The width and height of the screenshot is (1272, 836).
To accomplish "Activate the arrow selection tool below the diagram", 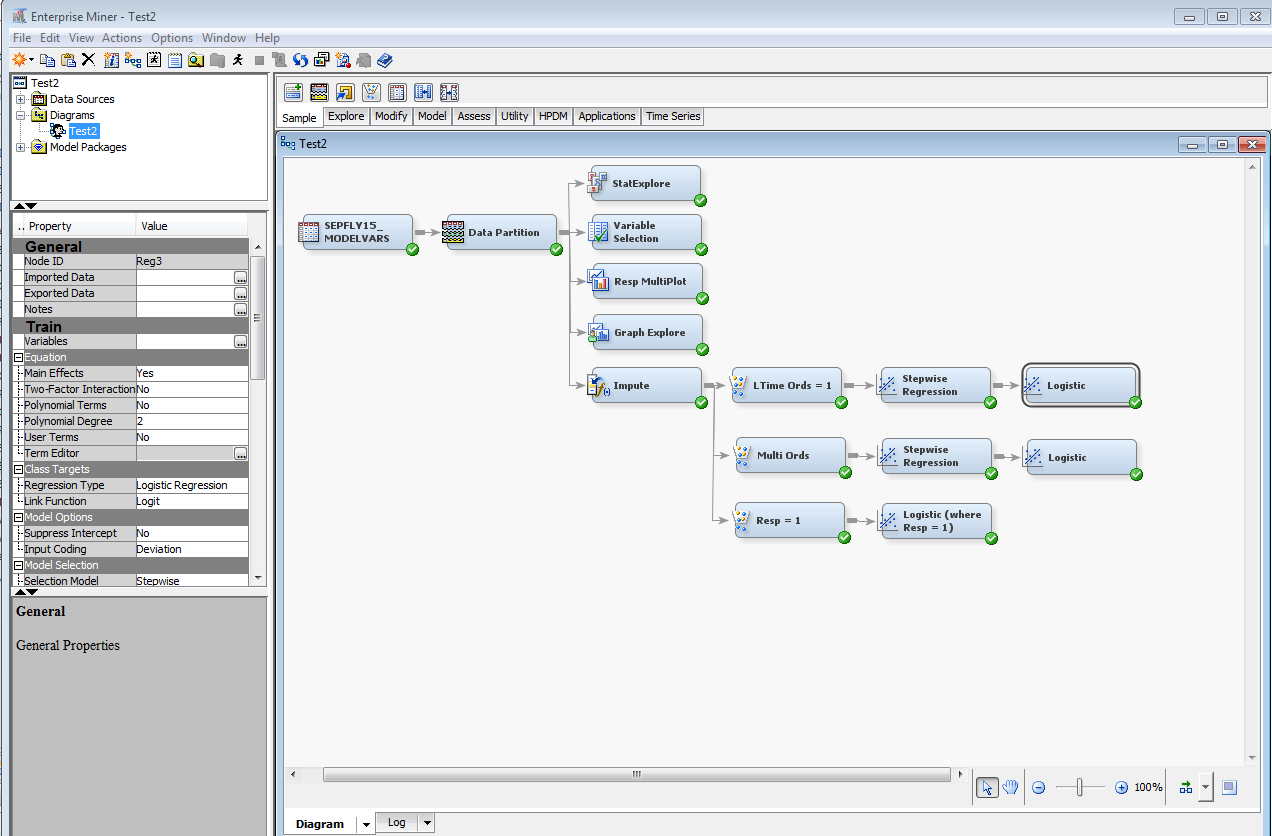I will coord(987,787).
